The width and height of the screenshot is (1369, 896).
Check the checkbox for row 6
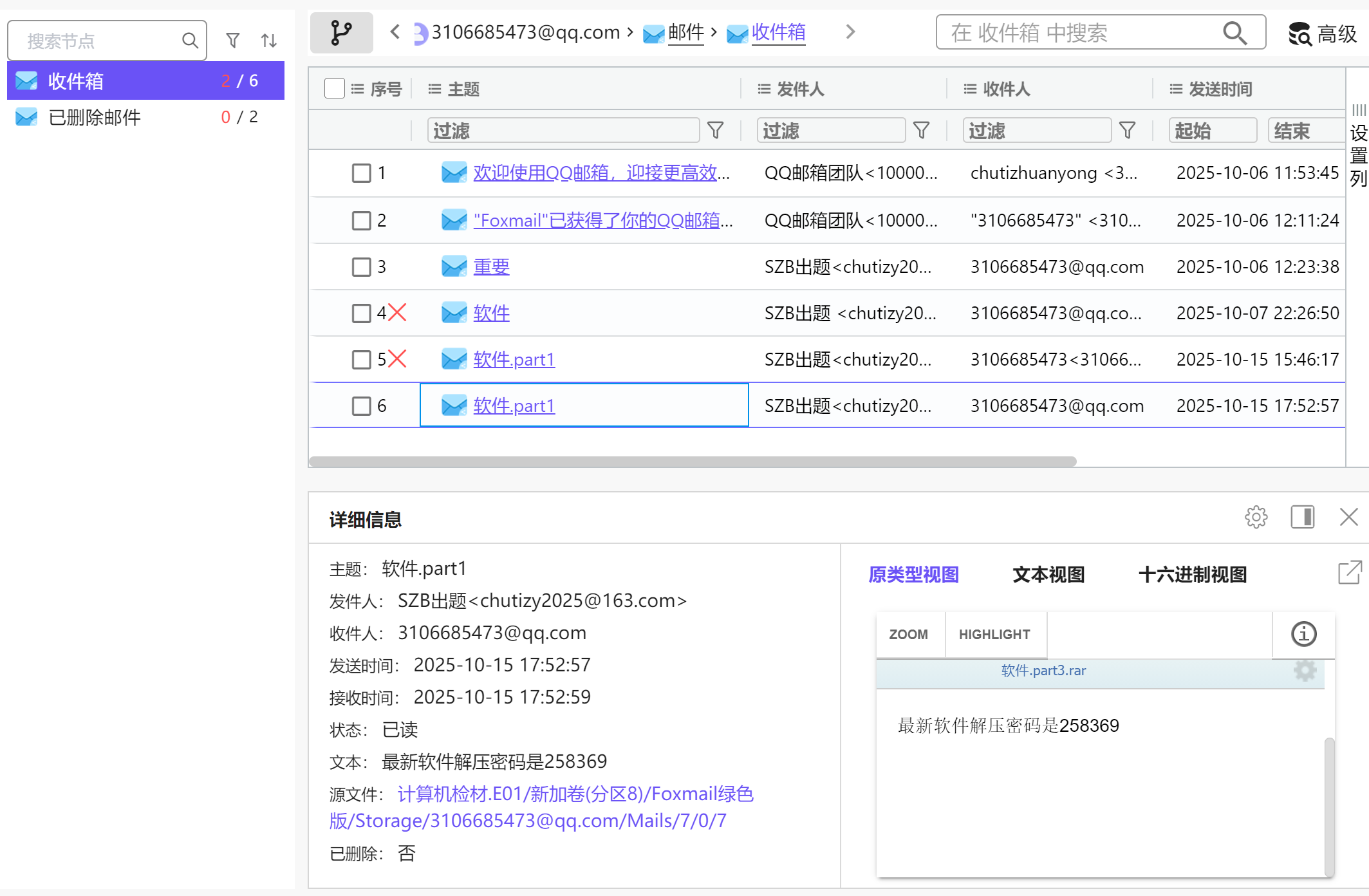tap(362, 406)
